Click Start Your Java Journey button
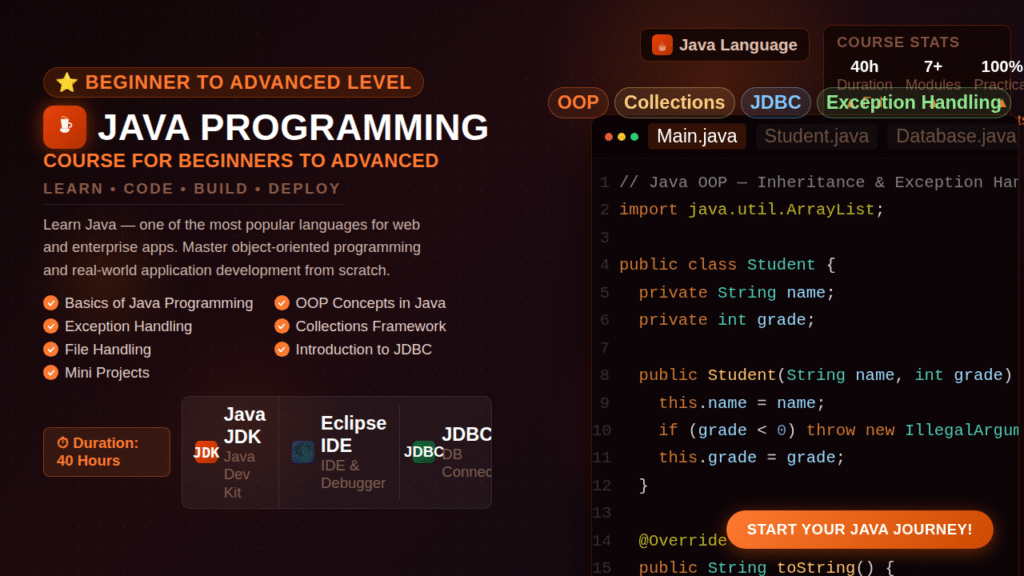Screen dimensions: 1024x576 [859, 529]
